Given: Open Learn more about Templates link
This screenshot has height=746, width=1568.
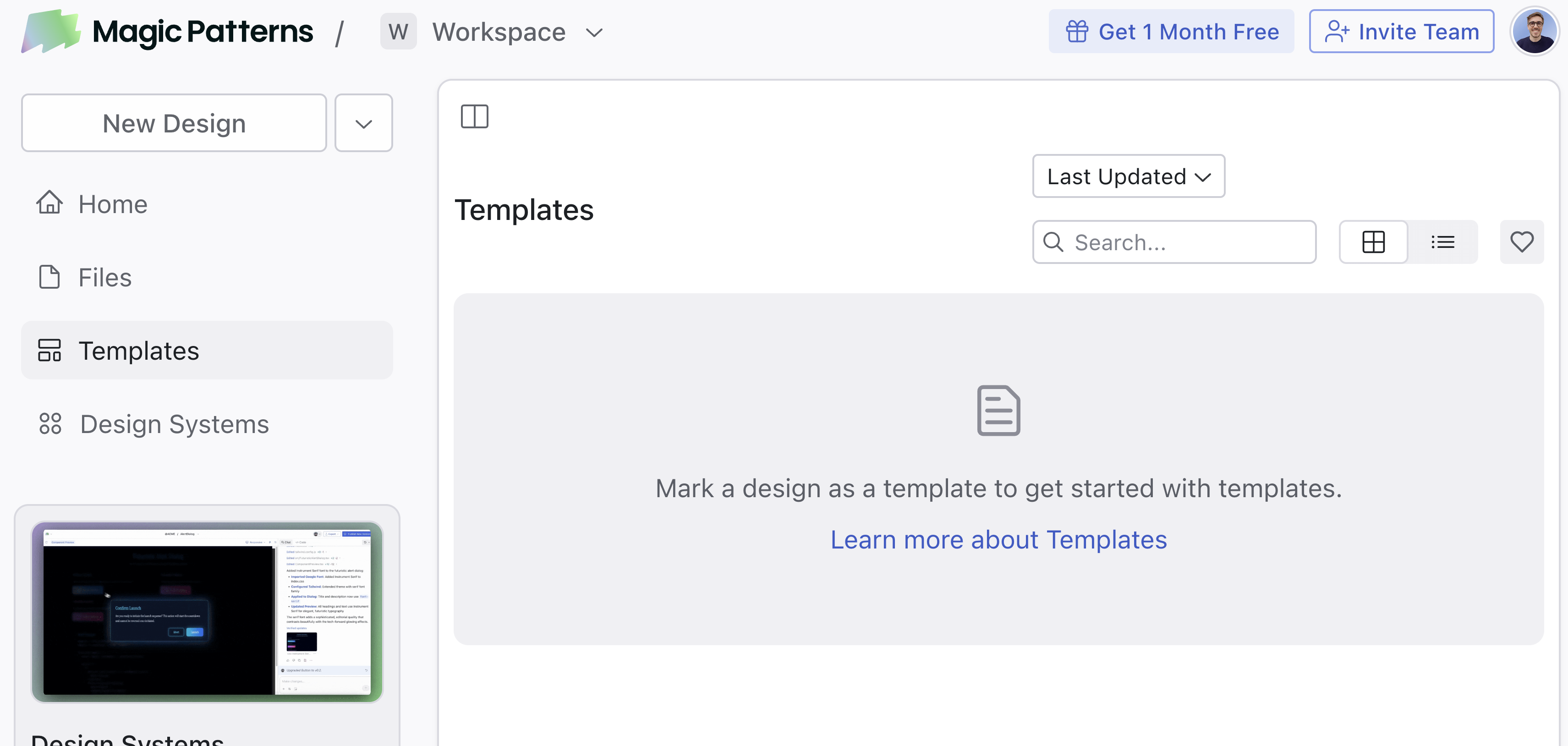Looking at the screenshot, I should pos(998,540).
